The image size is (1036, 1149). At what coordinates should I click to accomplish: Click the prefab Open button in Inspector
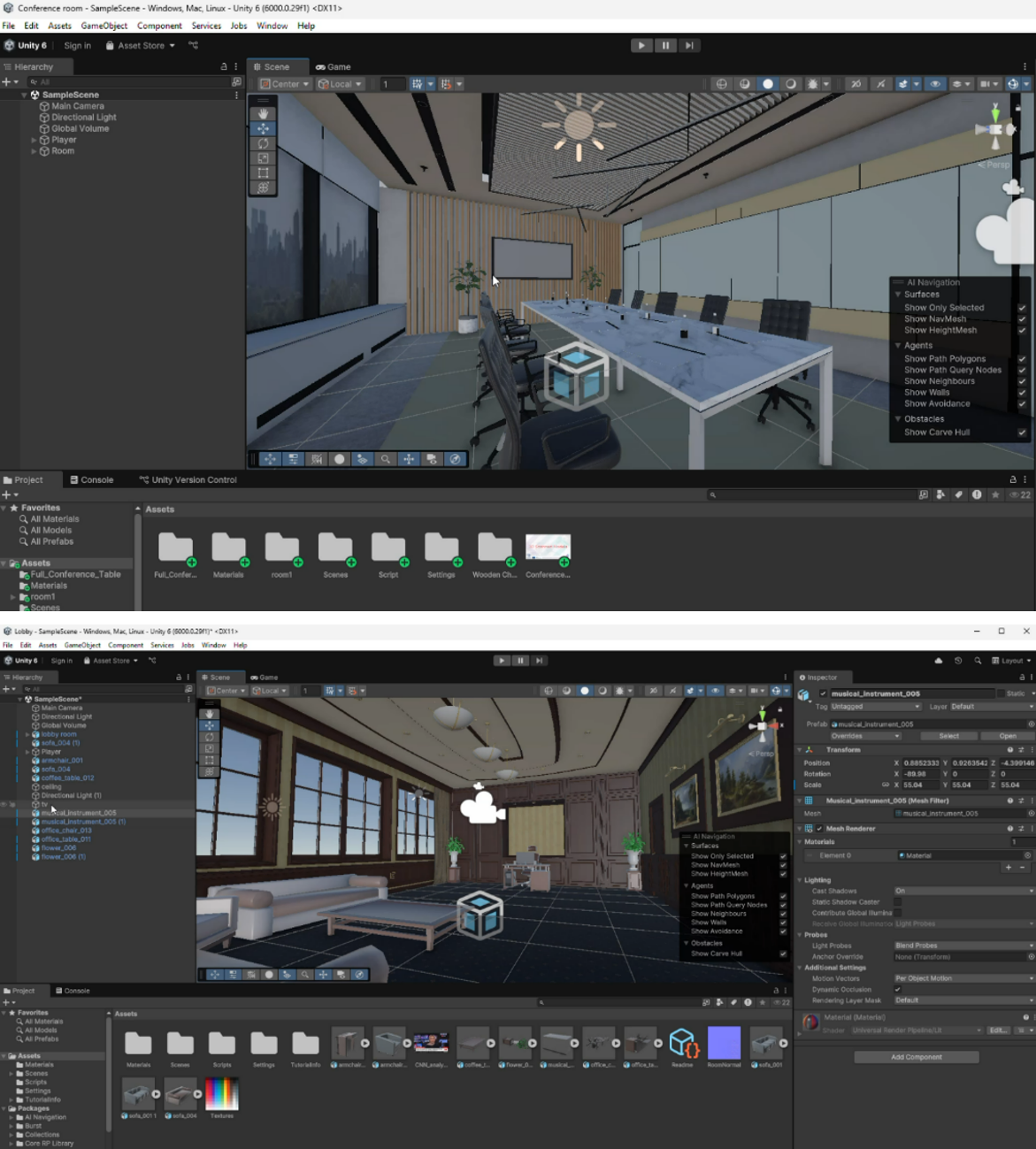(x=1007, y=736)
